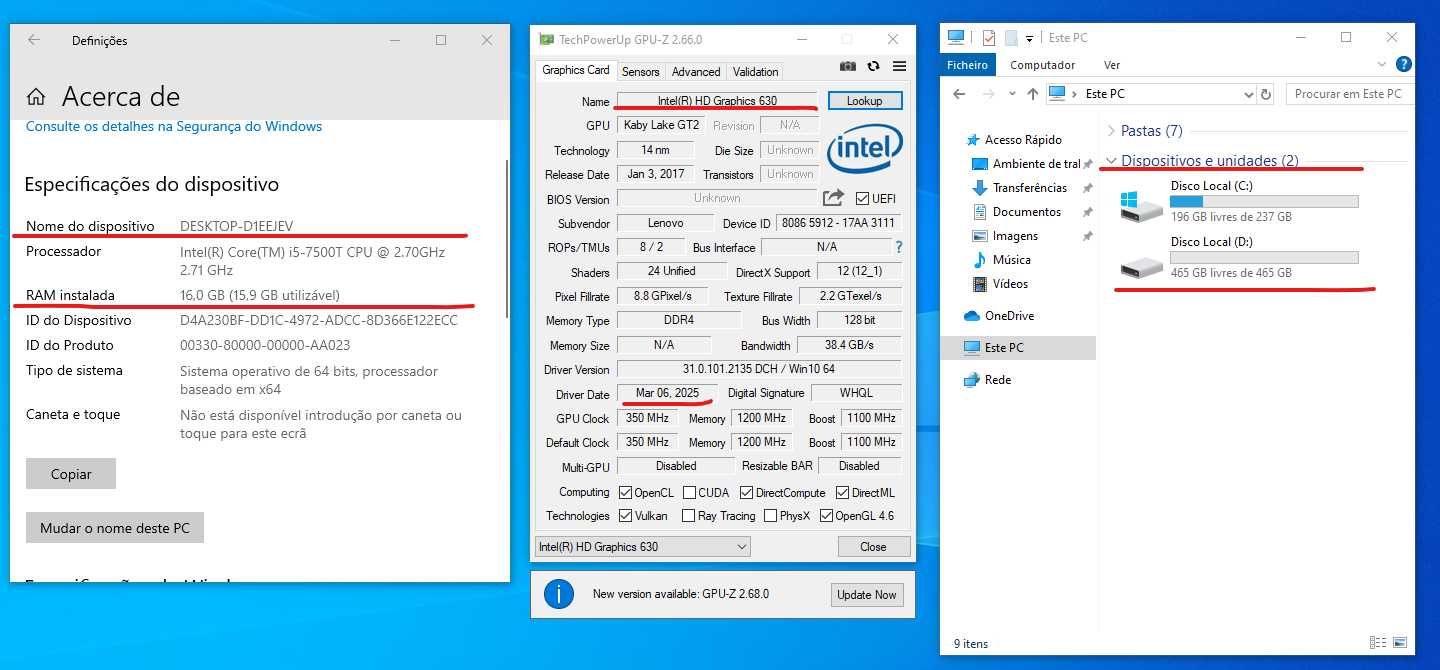Toggle the Ray Tracing checkbox
This screenshot has width=1440, height=670.
pyautogui.click(x=688, y=516)
